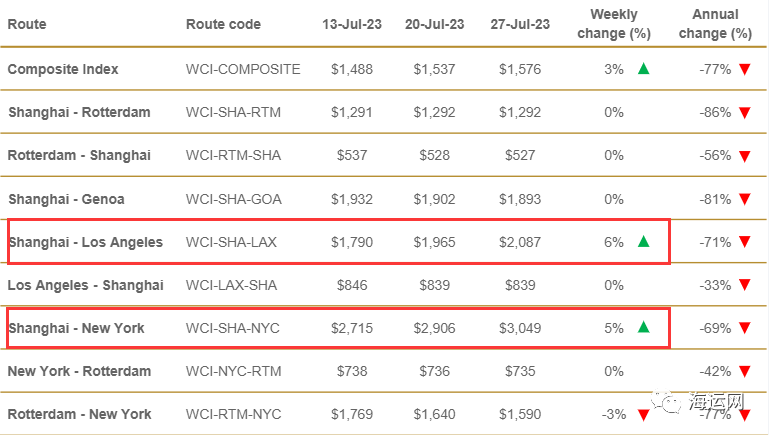Click the Shanghai - Genoa route name

66,199
